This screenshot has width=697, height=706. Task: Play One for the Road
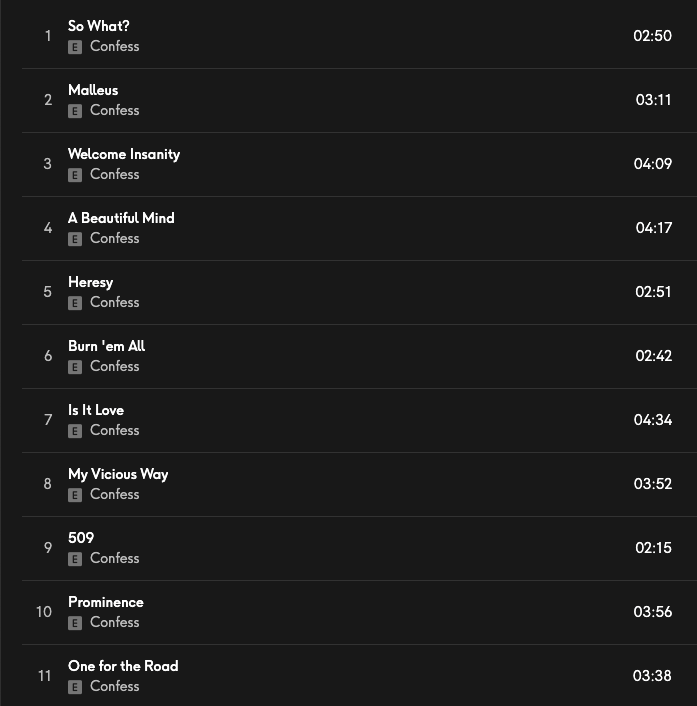pos(123,666)
